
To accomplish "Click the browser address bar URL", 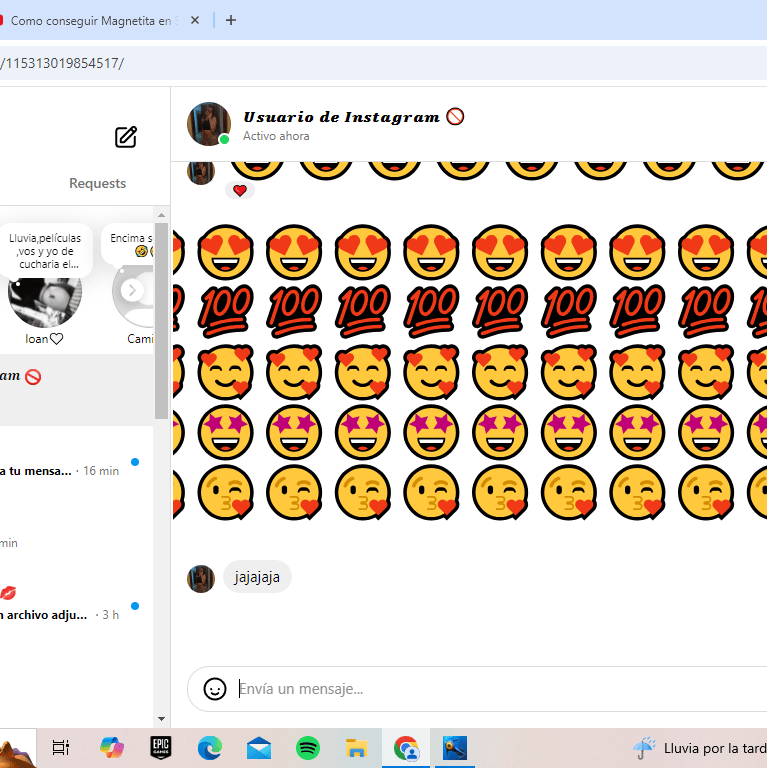I will [x=63, y=63].
